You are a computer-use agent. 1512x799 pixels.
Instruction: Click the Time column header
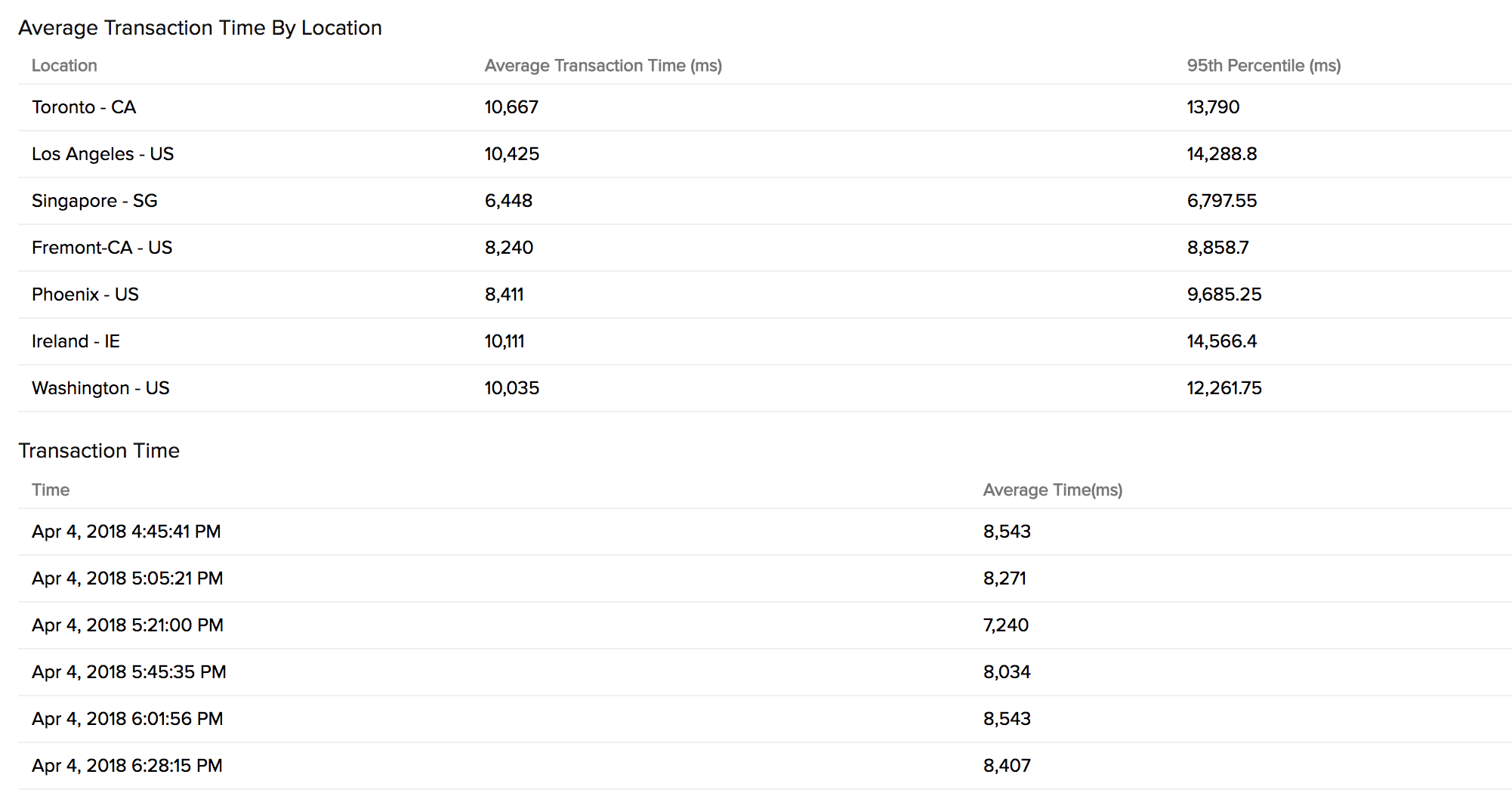point(51,490)
